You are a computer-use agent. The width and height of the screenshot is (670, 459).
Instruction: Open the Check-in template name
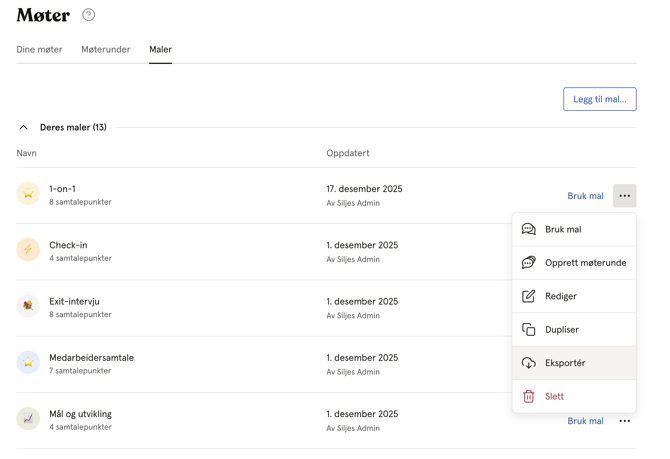[x=68, y=245]
